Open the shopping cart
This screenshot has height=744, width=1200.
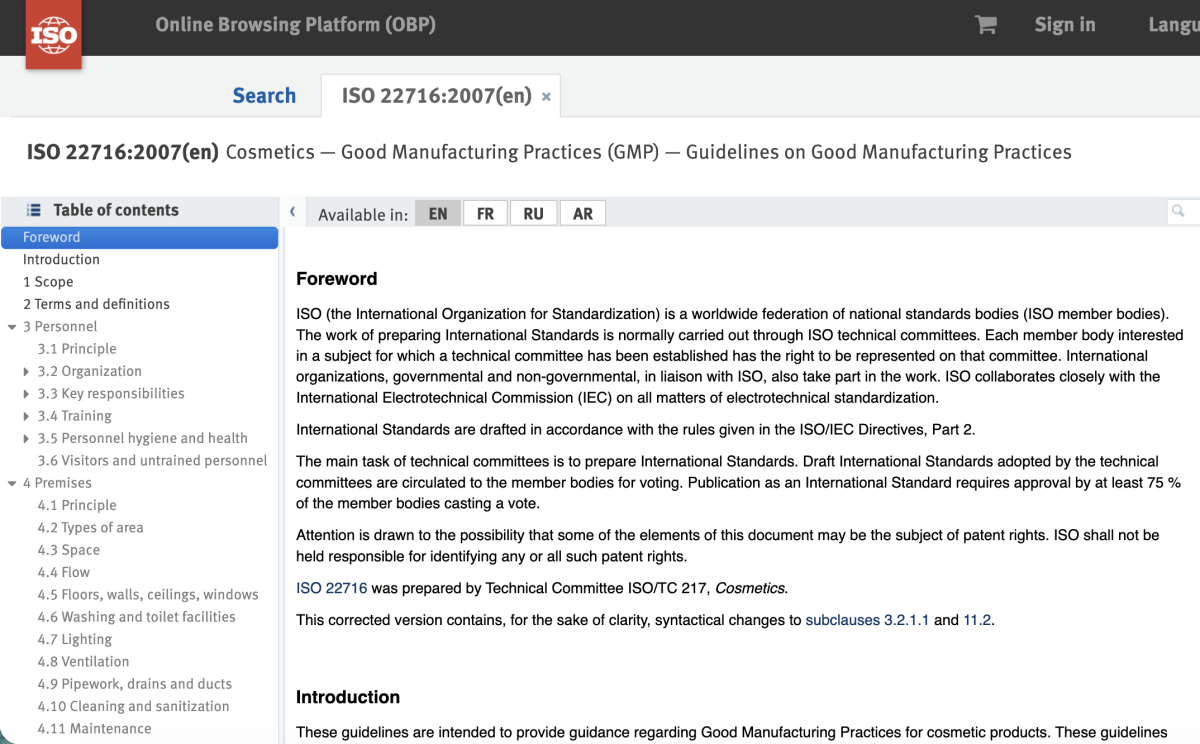[986, 25]
